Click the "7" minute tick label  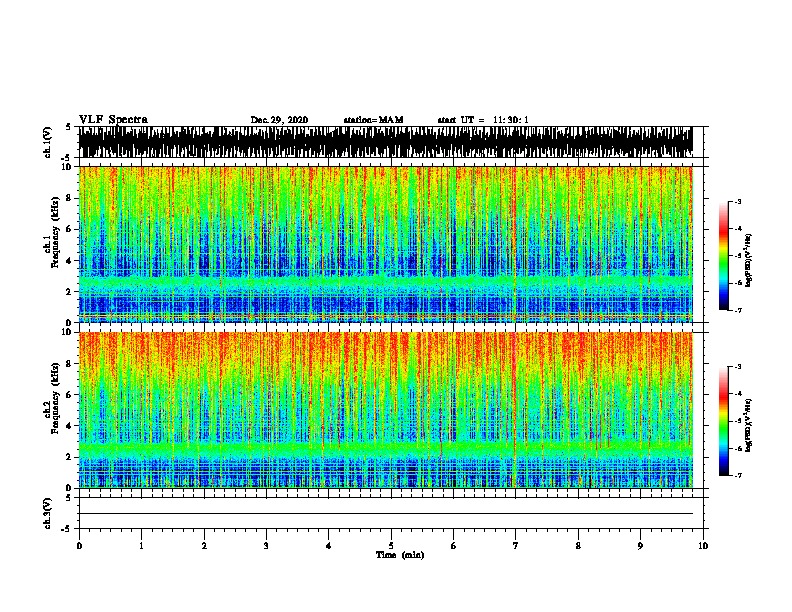point(516,546)
